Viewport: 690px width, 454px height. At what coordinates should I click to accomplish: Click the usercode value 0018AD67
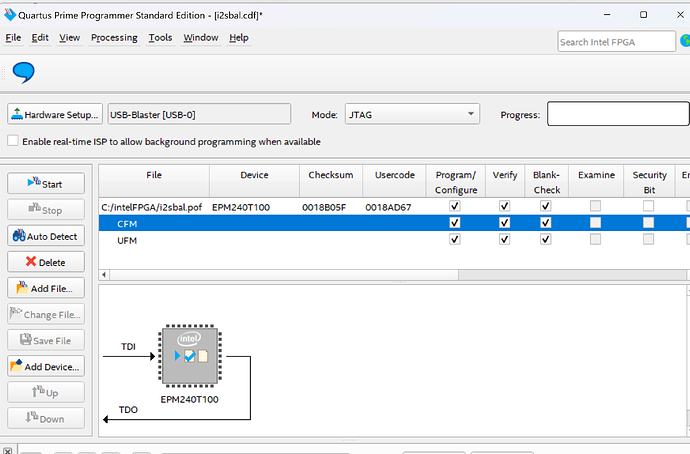click(x=388, y=207)
